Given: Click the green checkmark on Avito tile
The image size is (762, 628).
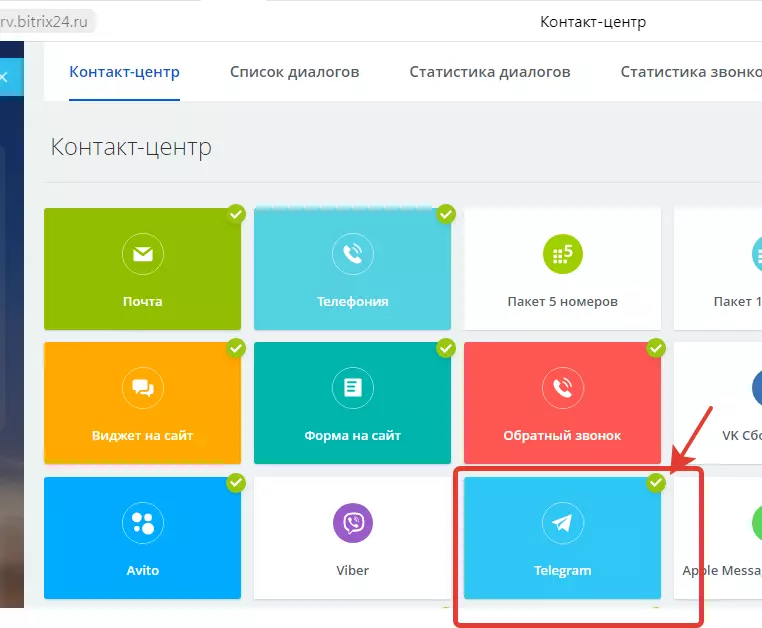Looking at the screenshot, I should click(236, 483).
